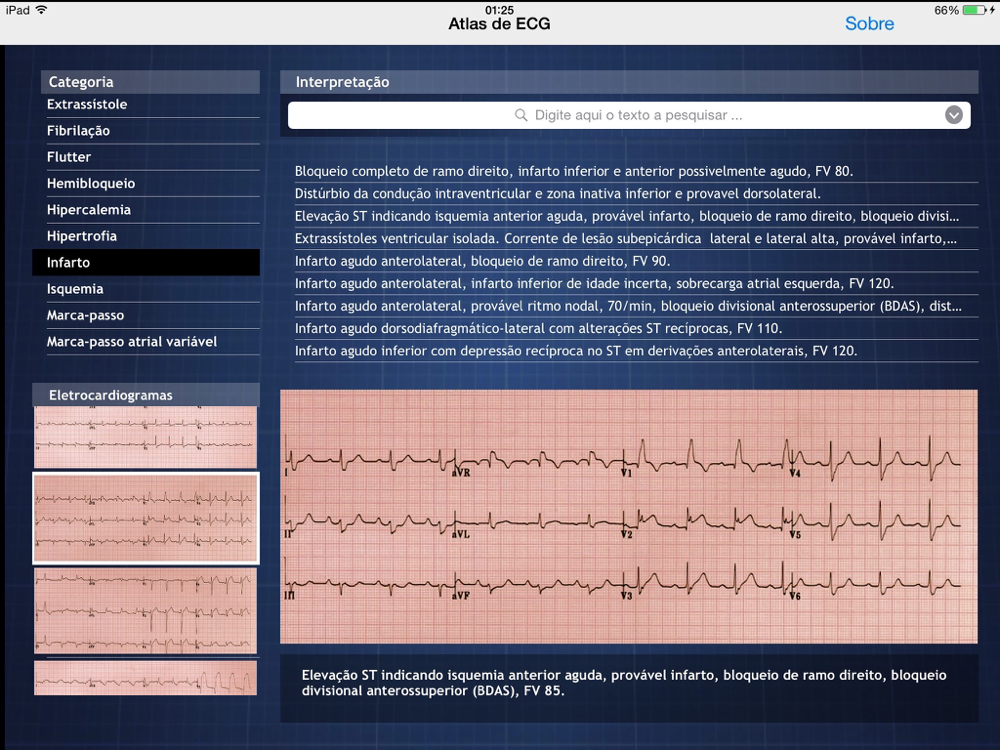1000x750 pixels.
Task: Select the Extrassístole category
Action: [x=150, y=104]
